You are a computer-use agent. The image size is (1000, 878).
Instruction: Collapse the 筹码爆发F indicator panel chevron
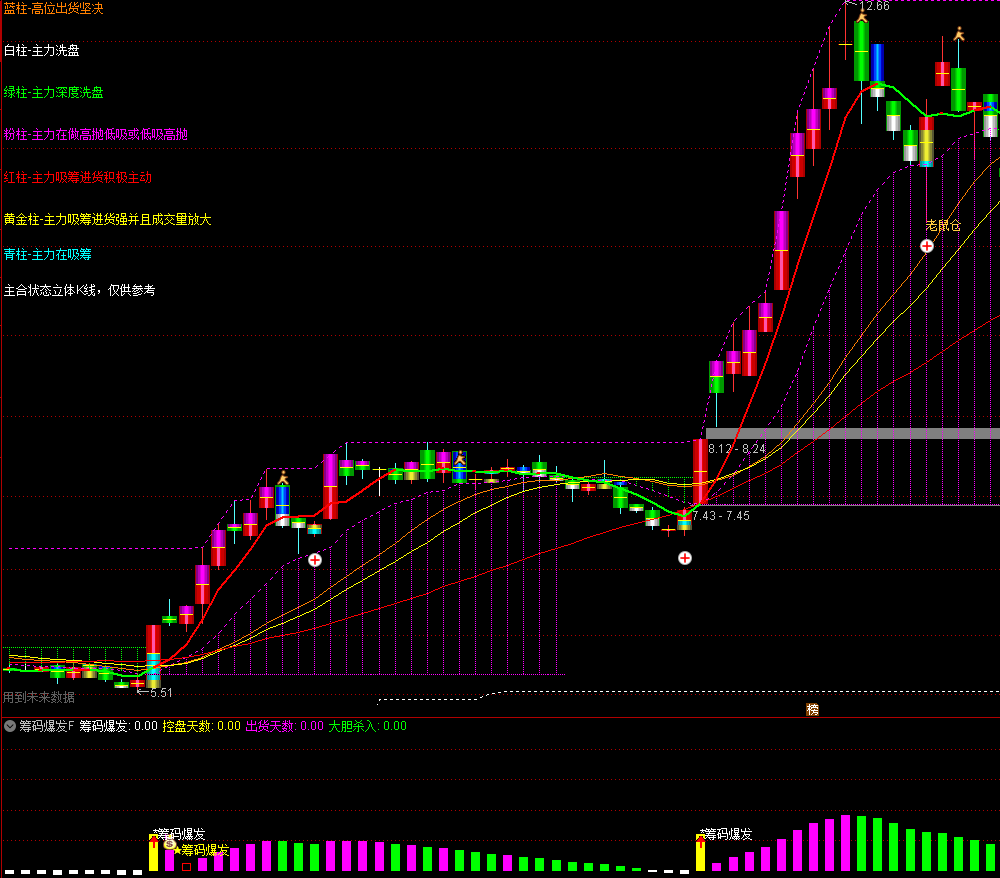10,726
